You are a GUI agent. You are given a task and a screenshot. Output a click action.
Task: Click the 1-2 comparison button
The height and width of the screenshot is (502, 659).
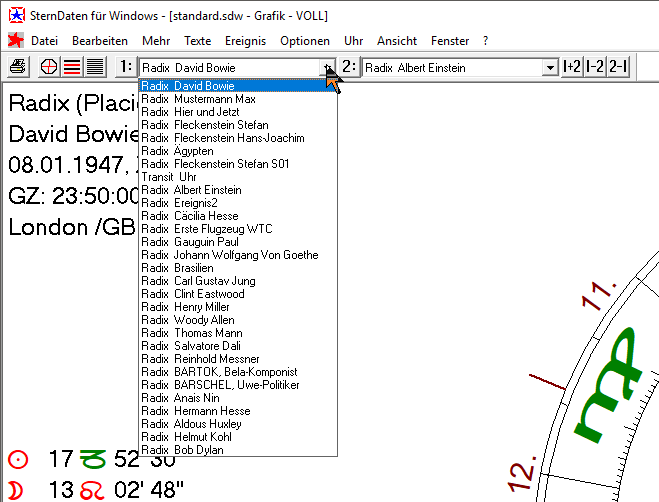(x=595, y=66)
